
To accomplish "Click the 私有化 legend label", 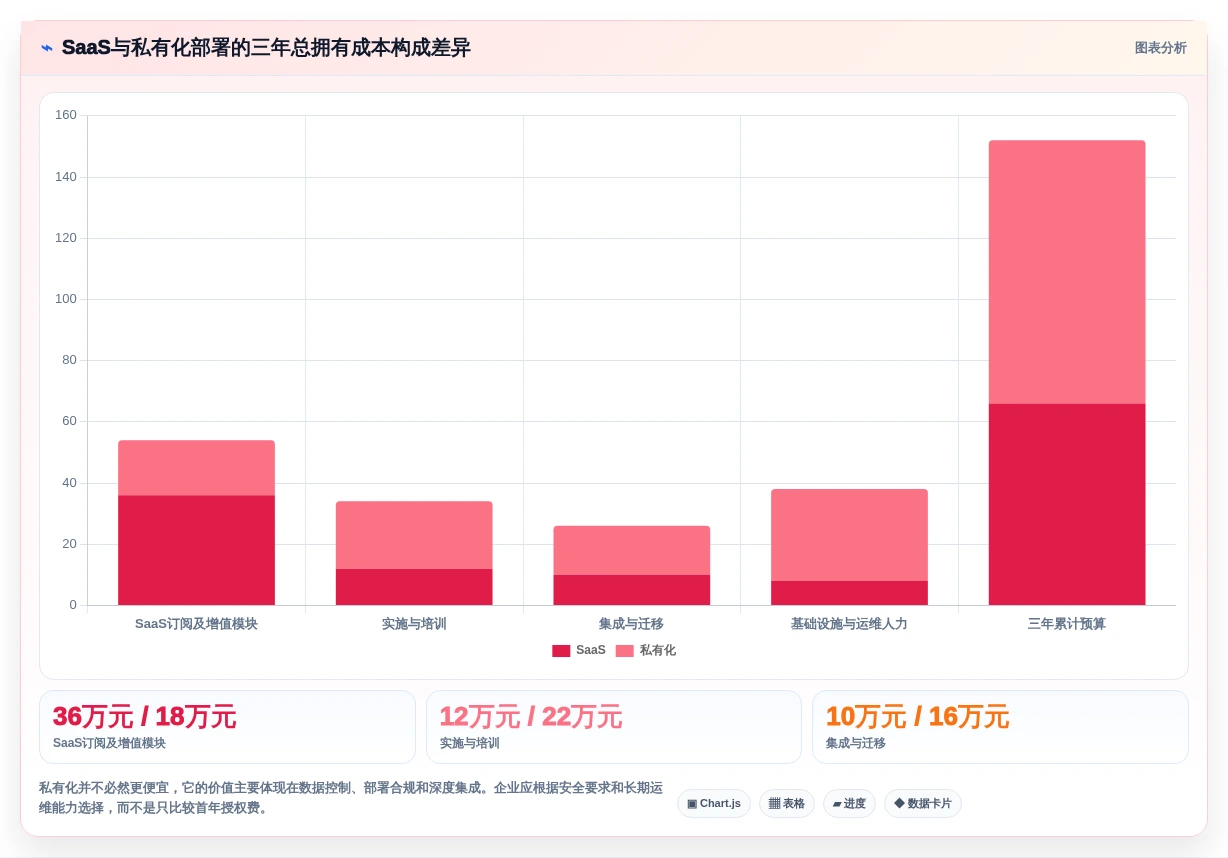I will [x=658, y=650].
